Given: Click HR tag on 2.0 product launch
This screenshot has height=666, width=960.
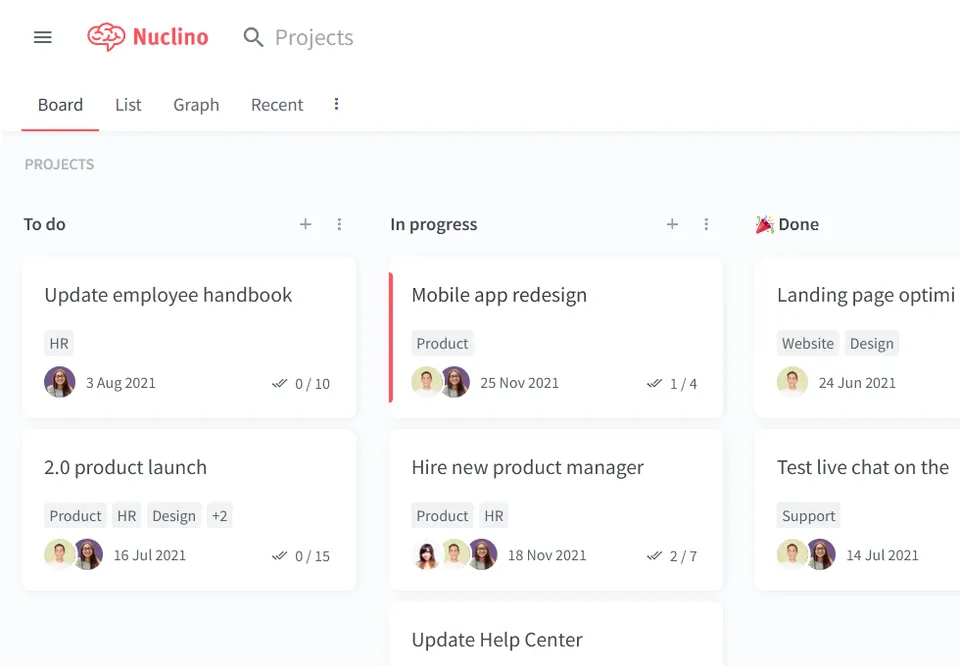Looking at the screenshot, I should tap(126, 515).
